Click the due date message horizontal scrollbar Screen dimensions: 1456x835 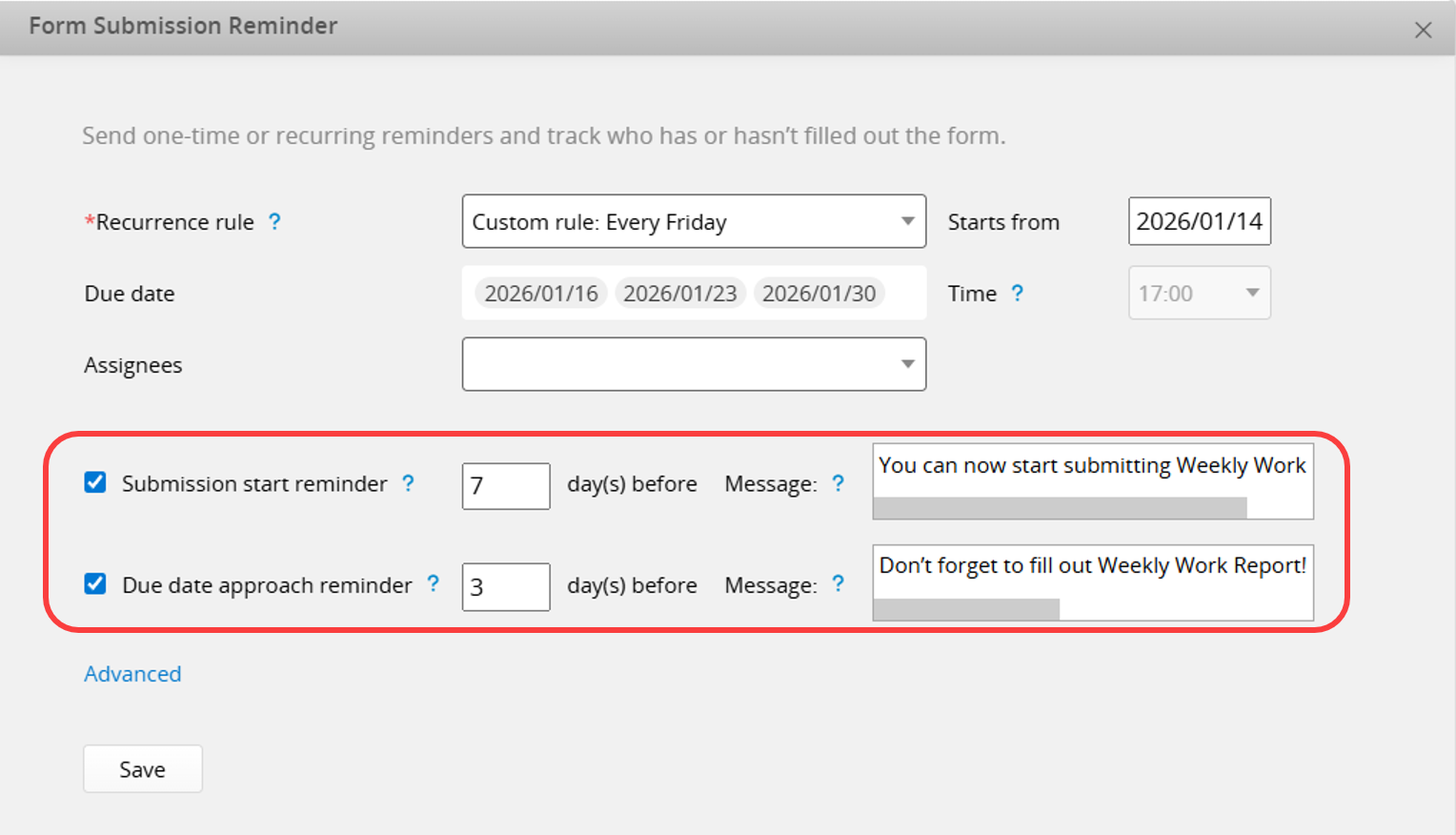click(x=965, y=609)
